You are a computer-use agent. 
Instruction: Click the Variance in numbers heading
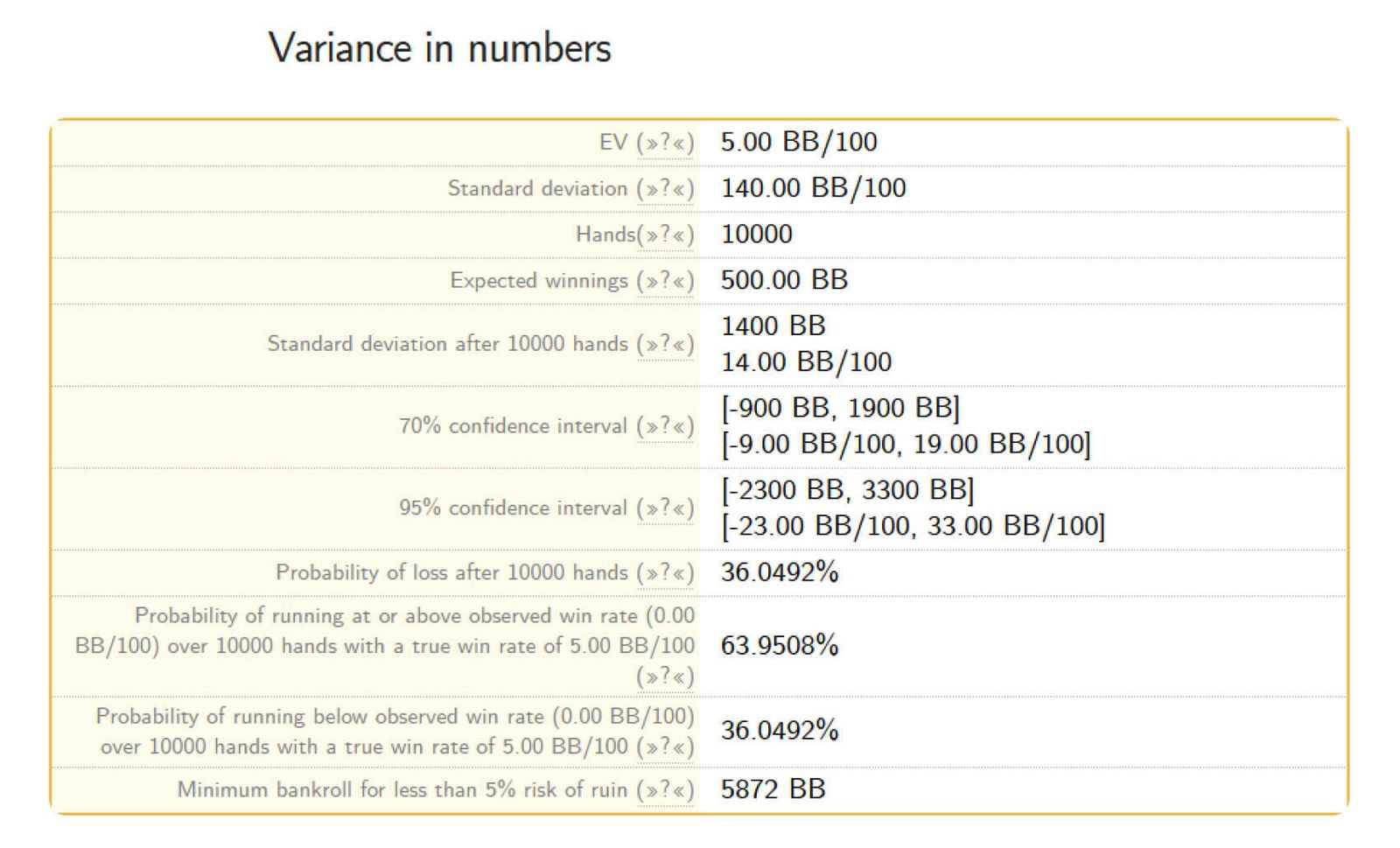tap(439, 48)
